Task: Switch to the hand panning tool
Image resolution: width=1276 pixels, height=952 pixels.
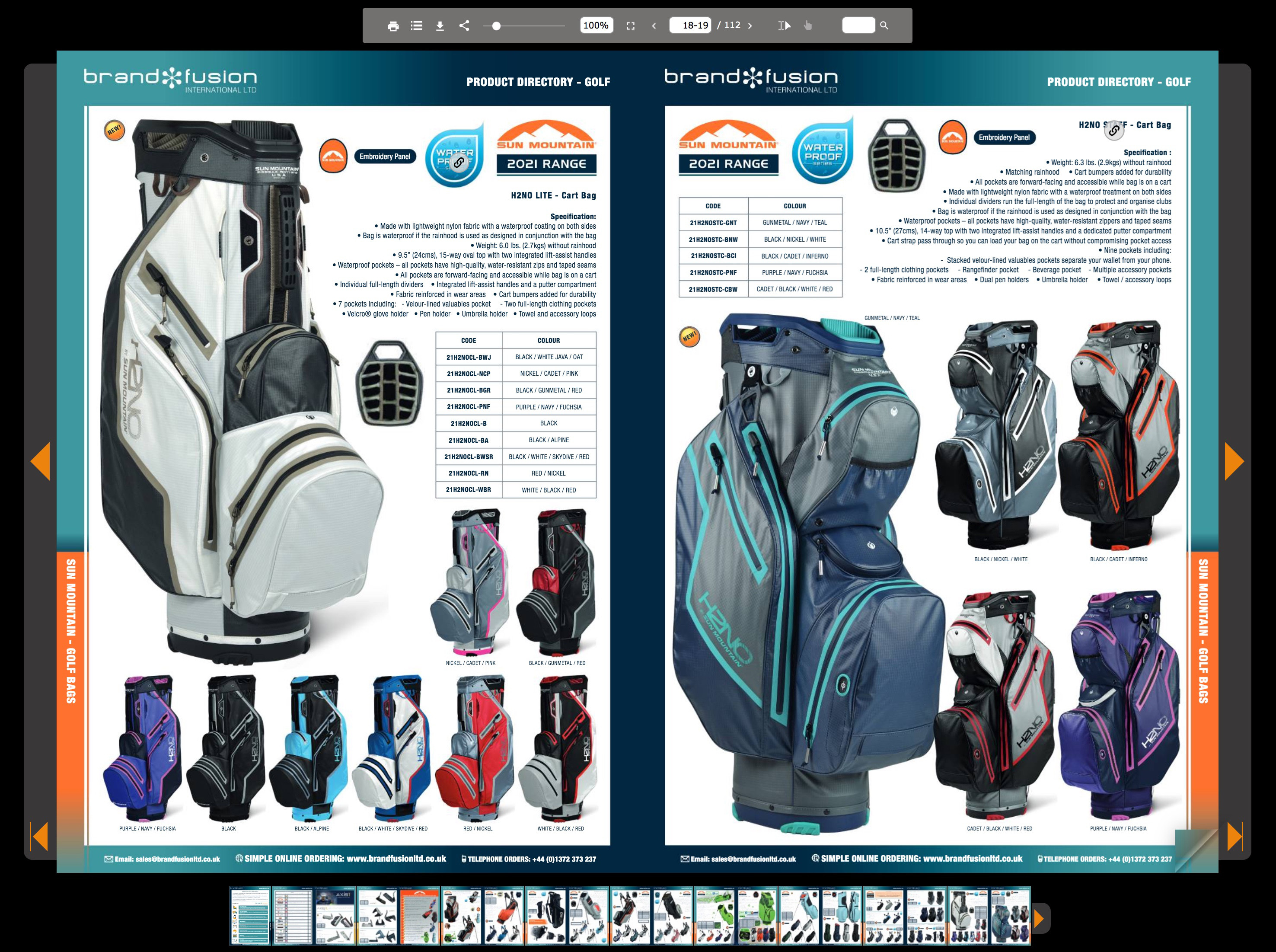Action: pos(807,26)
